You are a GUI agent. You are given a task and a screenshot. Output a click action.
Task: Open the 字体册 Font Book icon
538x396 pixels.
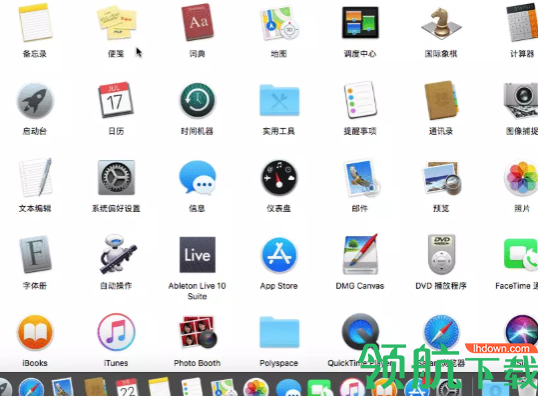click(x=35, y=255)
